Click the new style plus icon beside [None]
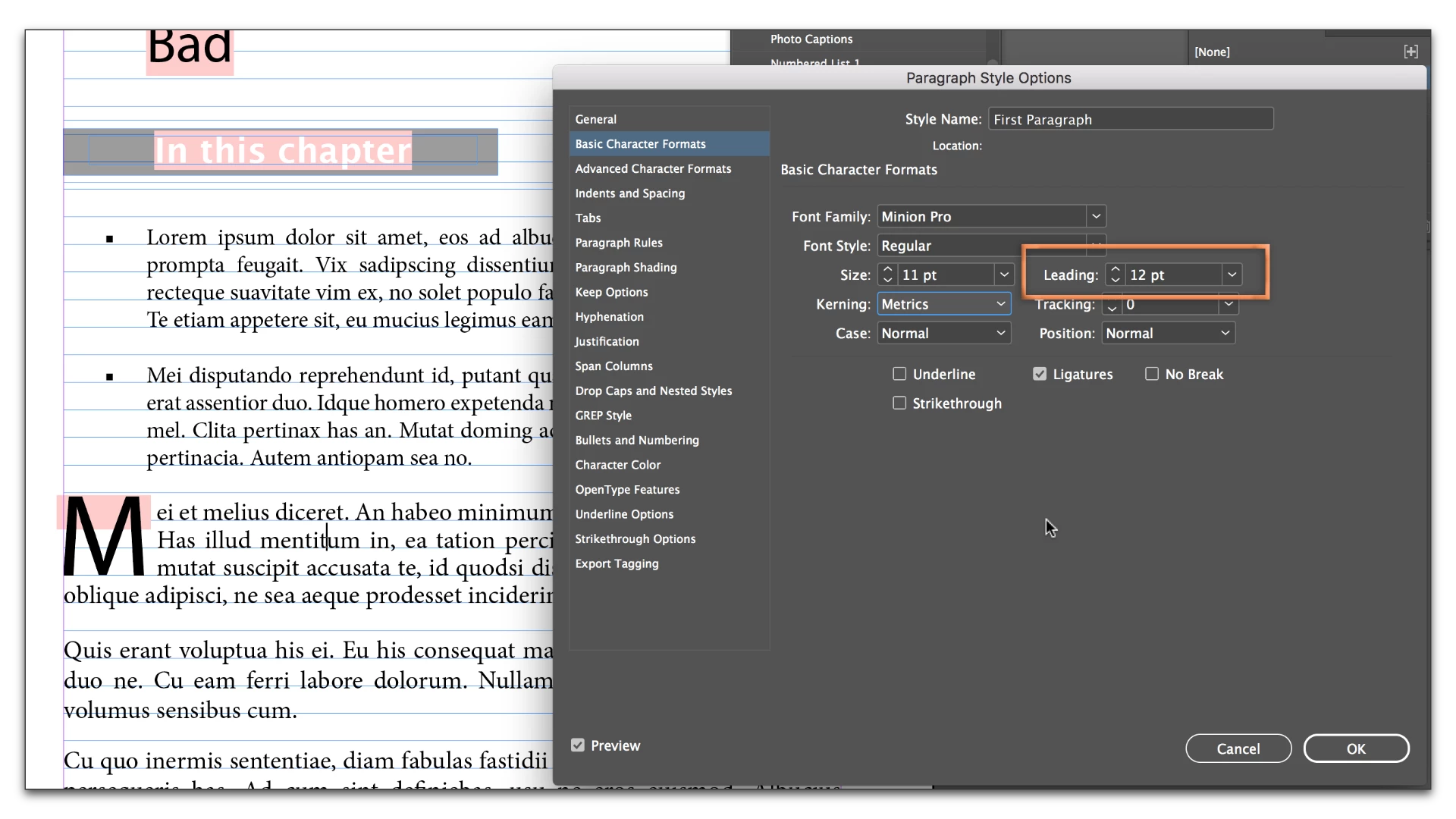Image resolution: width=1456 pixels, height=819 pixels. [x=1410, y=52]
